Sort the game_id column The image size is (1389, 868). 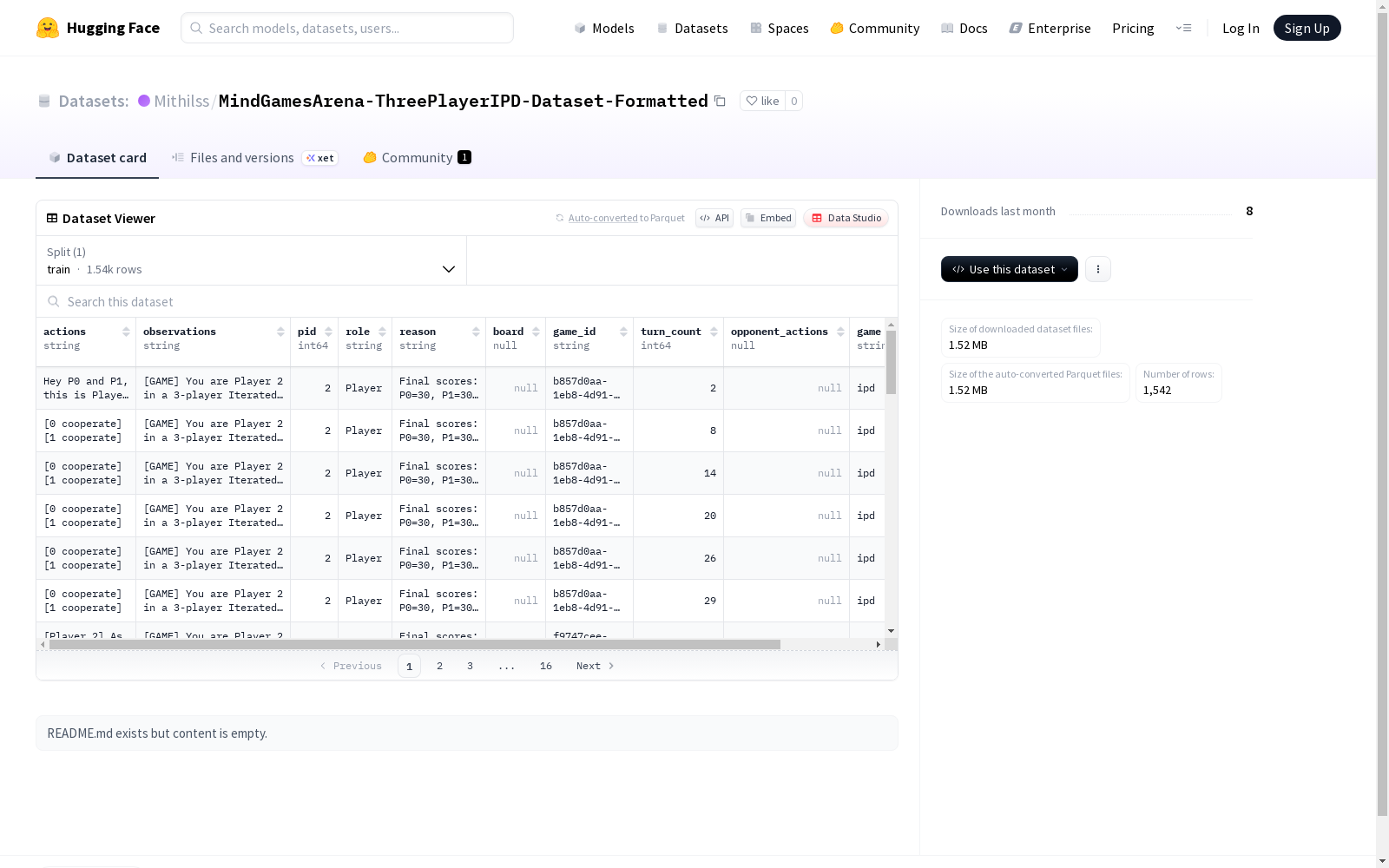pos(623,332)
